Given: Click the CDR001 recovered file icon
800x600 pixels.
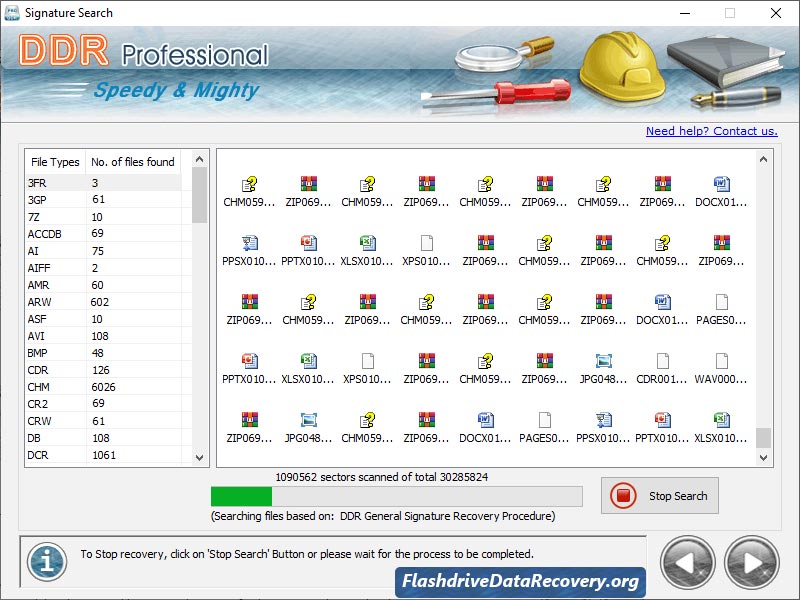Looking at the screenshot, I should (x=662, y=361).
